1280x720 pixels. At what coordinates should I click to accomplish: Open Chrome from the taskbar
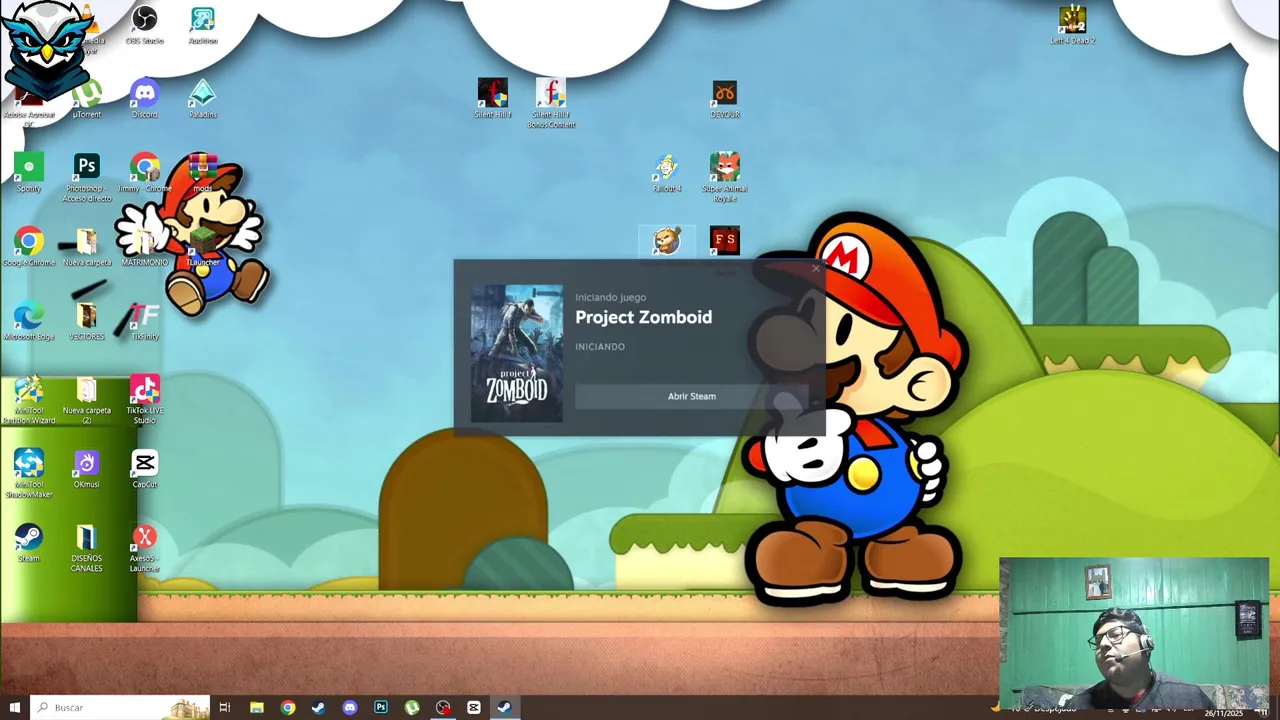[288, 707]
